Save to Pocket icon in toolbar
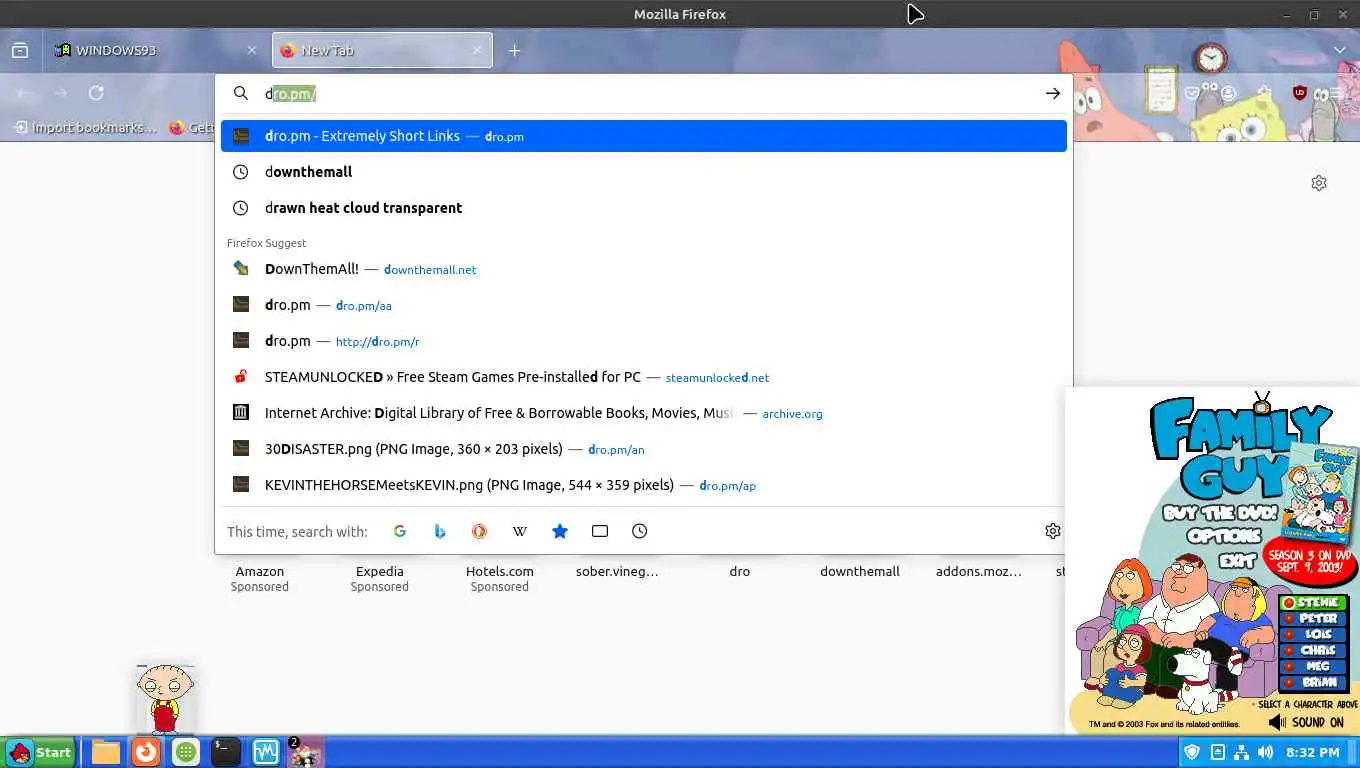Image resolution: width=1360 pixels, height=768 pixels. (x=1193, y=93)
